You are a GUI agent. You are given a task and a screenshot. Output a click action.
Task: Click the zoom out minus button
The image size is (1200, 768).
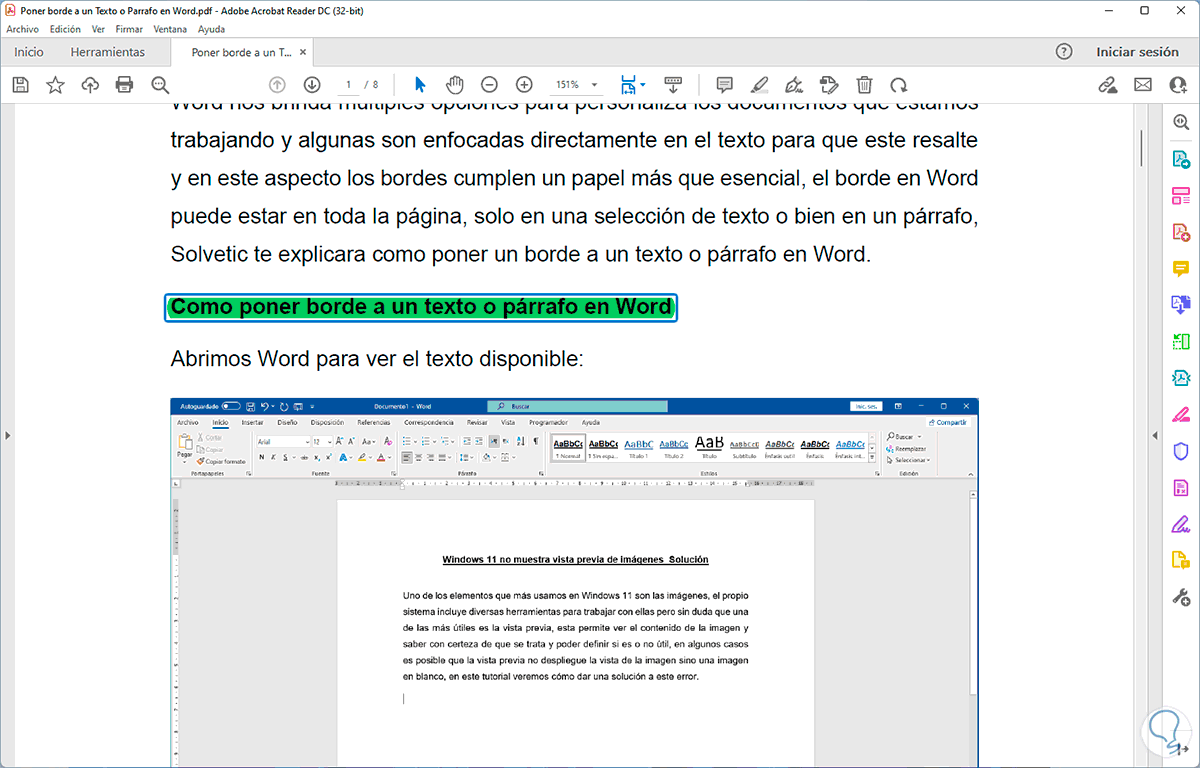pyautogui.click(x=489, y=85)
